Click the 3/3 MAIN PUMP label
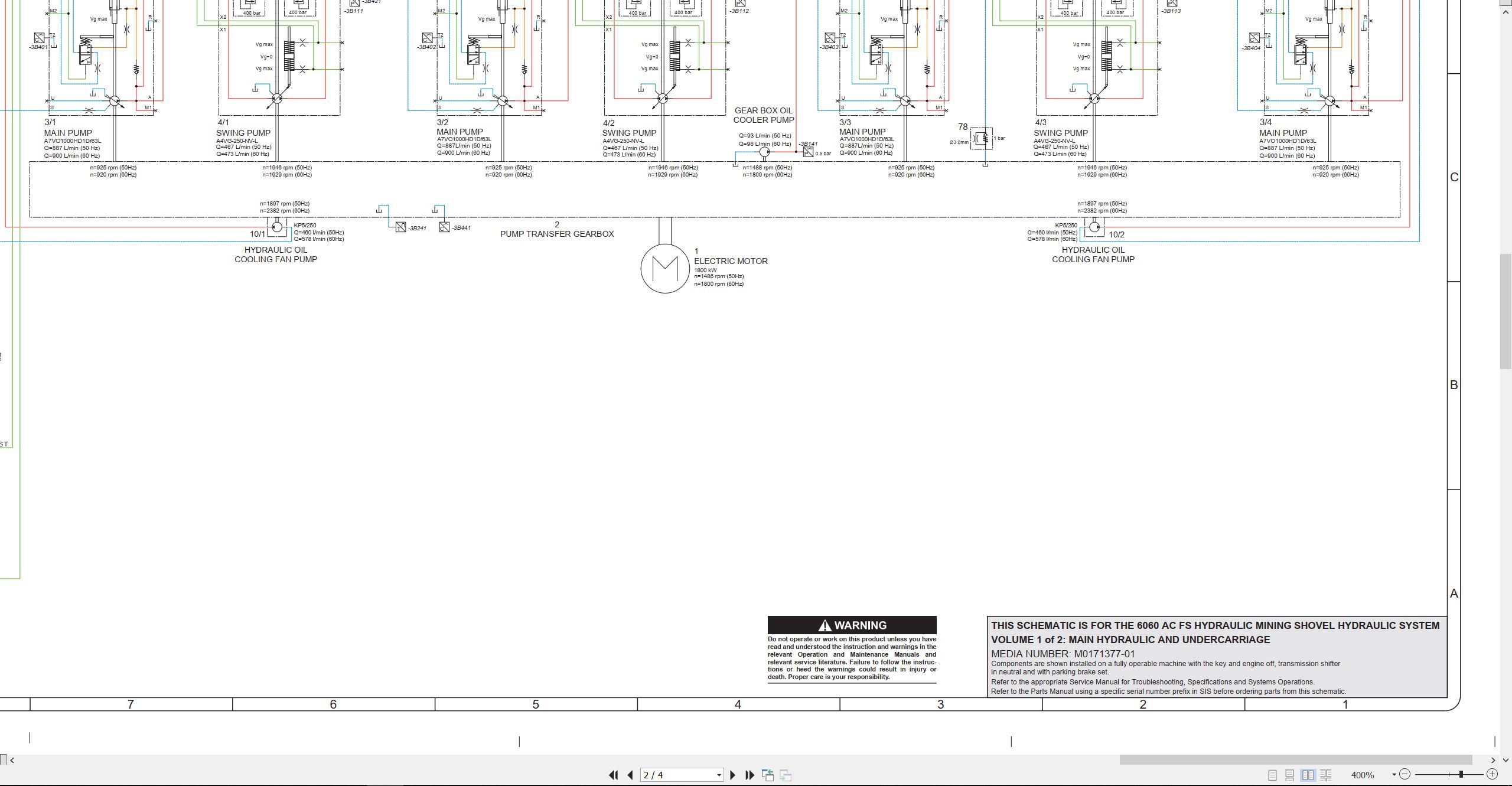 pyautogui.click(x=862, y=127)
